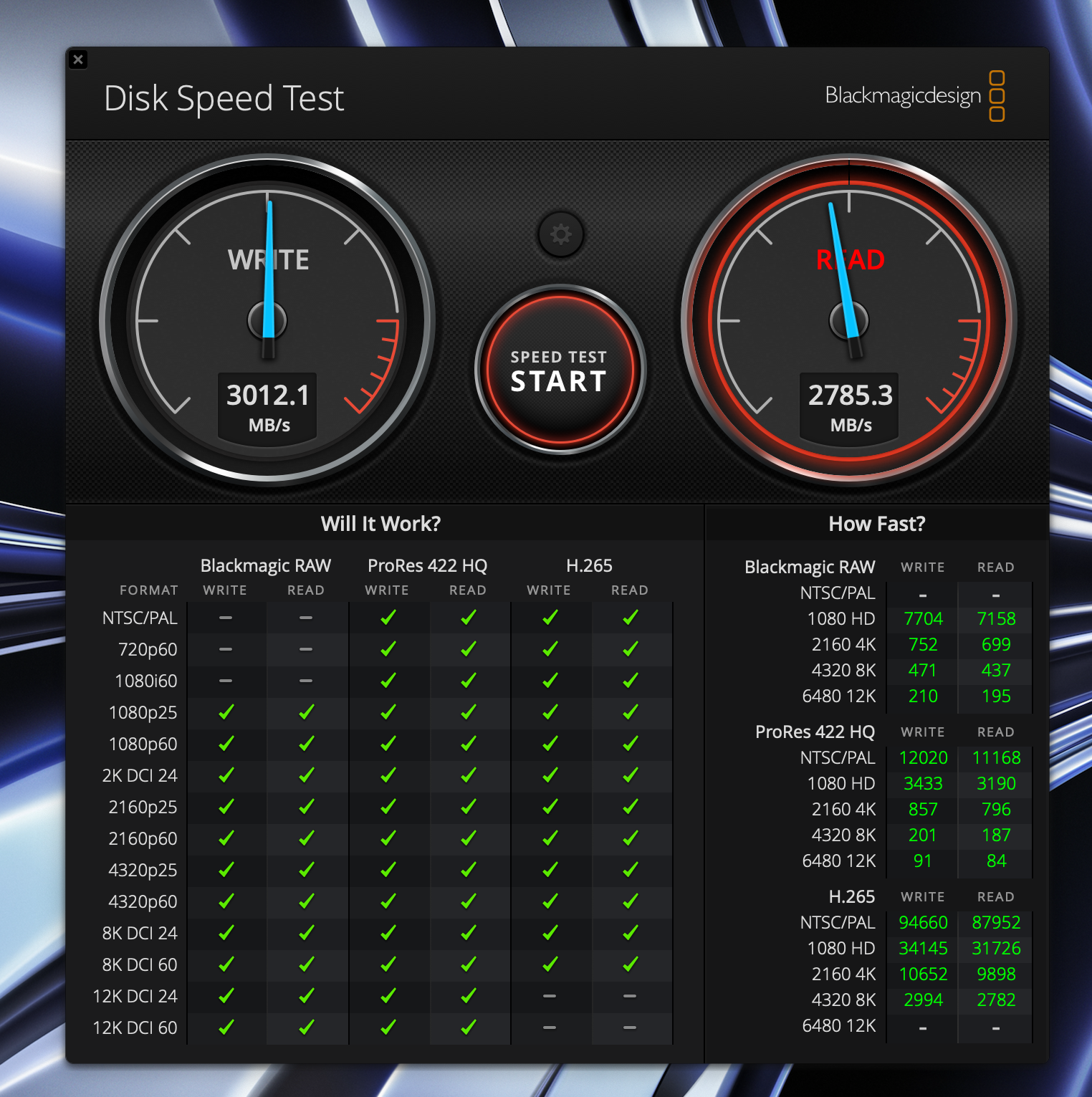
Task: Click 2160p60 Blackmagic RAW write checkmark
Action: coord(226,838)
